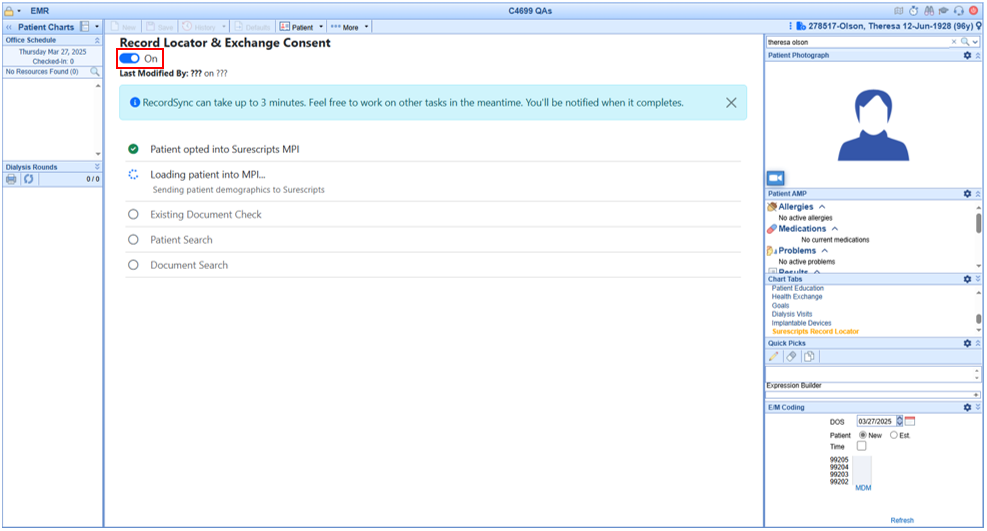Click the Chart Tabs list scrollbar
Image resolution: width=987 pixels, height=531 pixels.
coord(978,318)
